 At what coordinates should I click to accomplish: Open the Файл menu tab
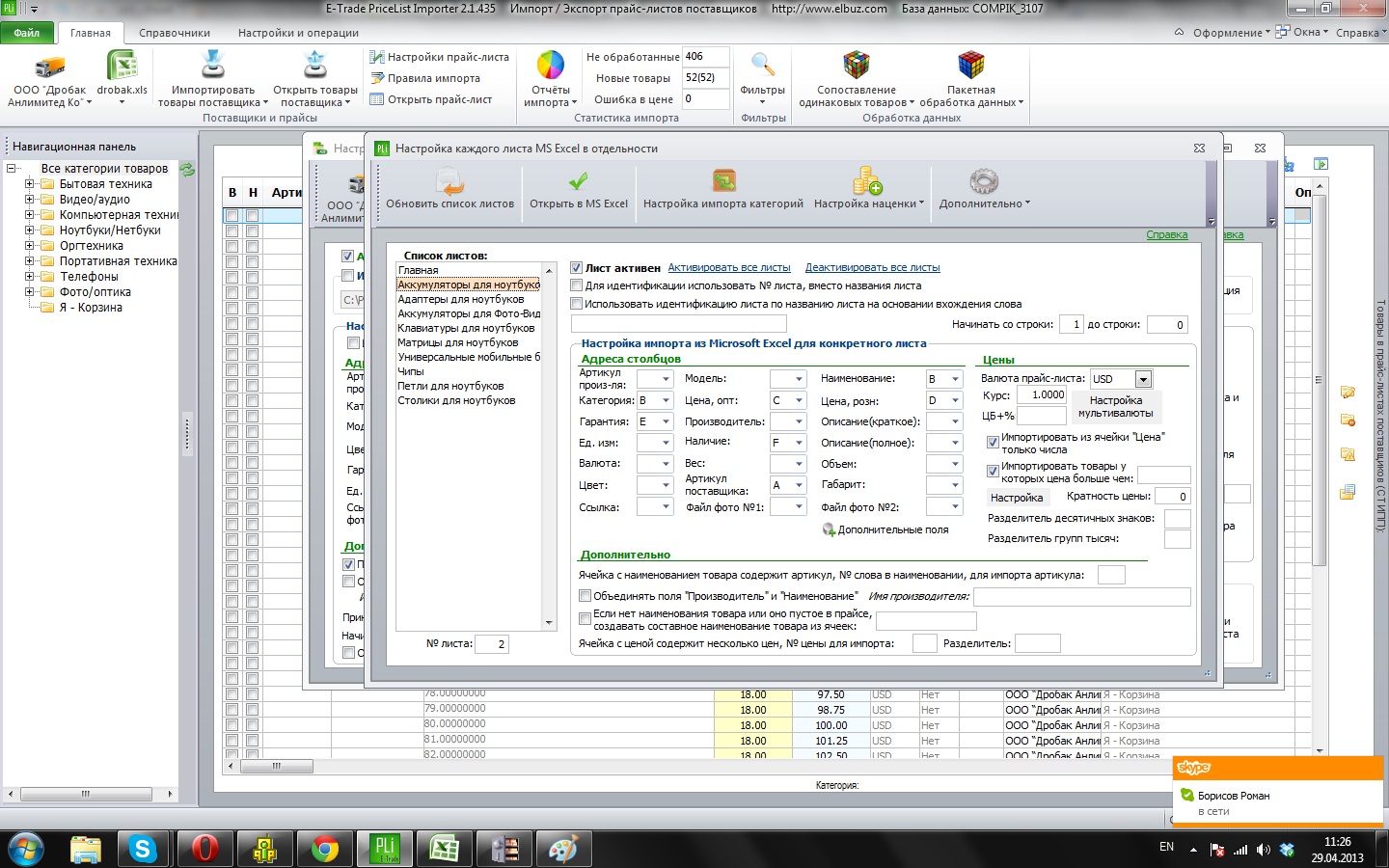tap(27, 33)
